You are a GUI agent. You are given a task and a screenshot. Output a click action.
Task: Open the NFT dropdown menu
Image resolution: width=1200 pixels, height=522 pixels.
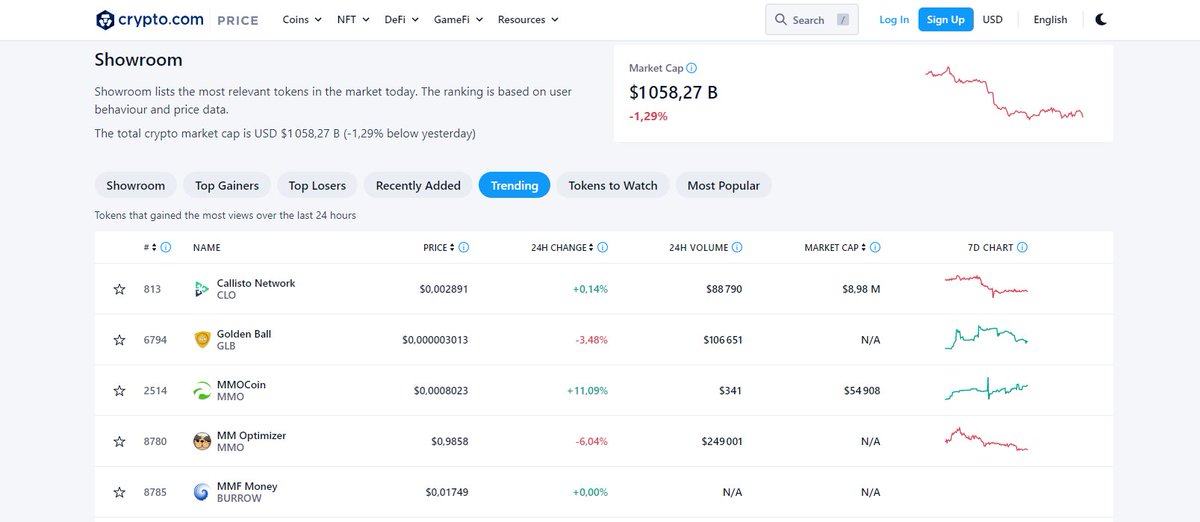[x=353, y=19]
